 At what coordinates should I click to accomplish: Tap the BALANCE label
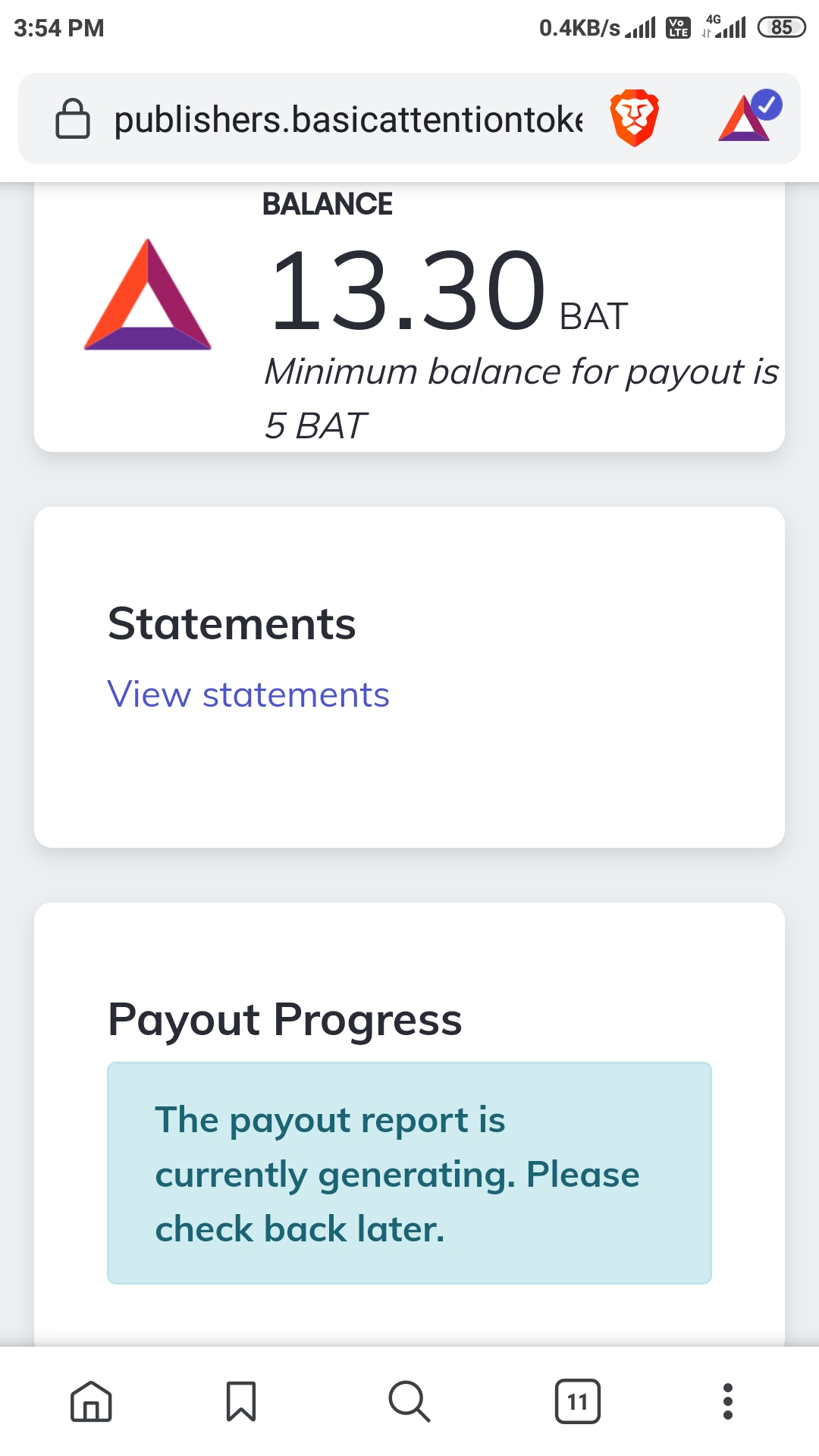tap(328, 204)
